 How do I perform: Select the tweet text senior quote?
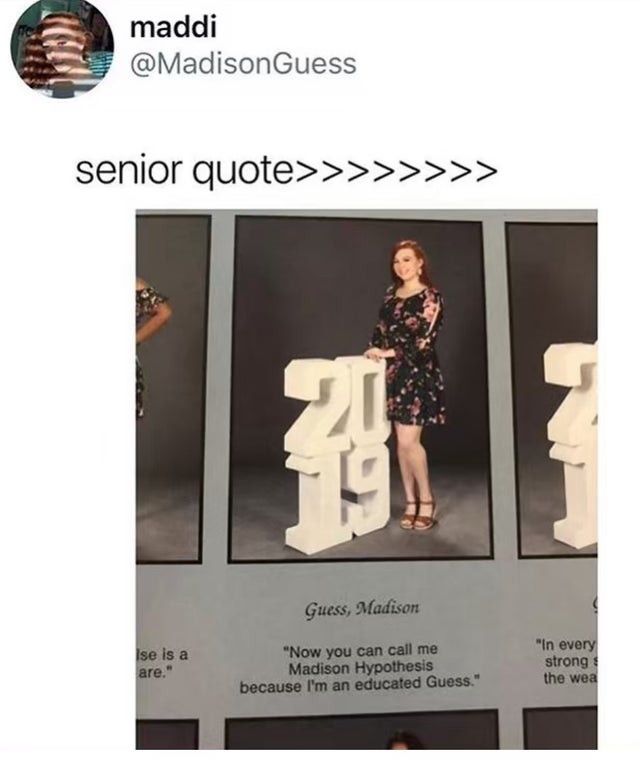click(x=183, y=171)
